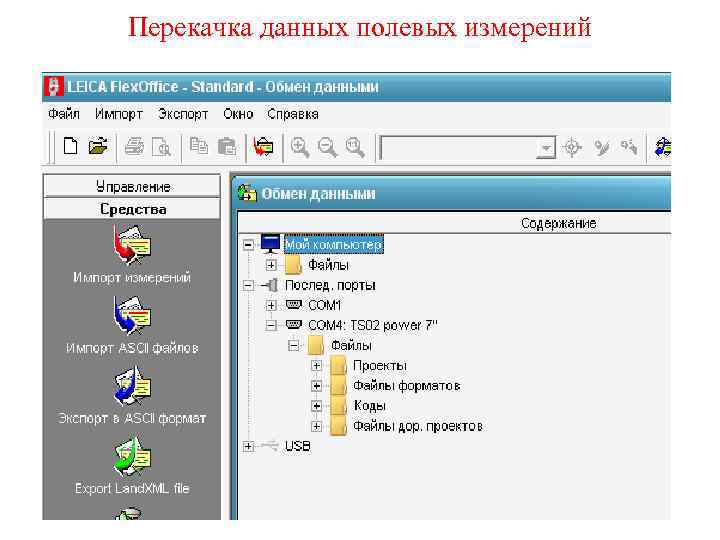Viewport: 720px width, 540px height.
Task: Open the Импорт ASCII файлов tool
Action: point(132,325)
